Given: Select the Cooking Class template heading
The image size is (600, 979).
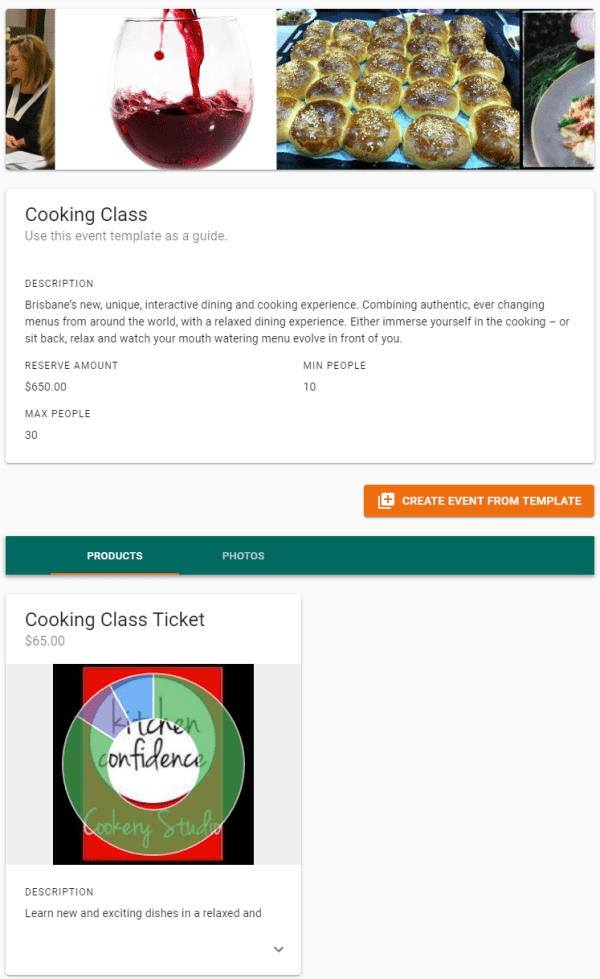Looking at the screenshot, I should click(86, 215).
